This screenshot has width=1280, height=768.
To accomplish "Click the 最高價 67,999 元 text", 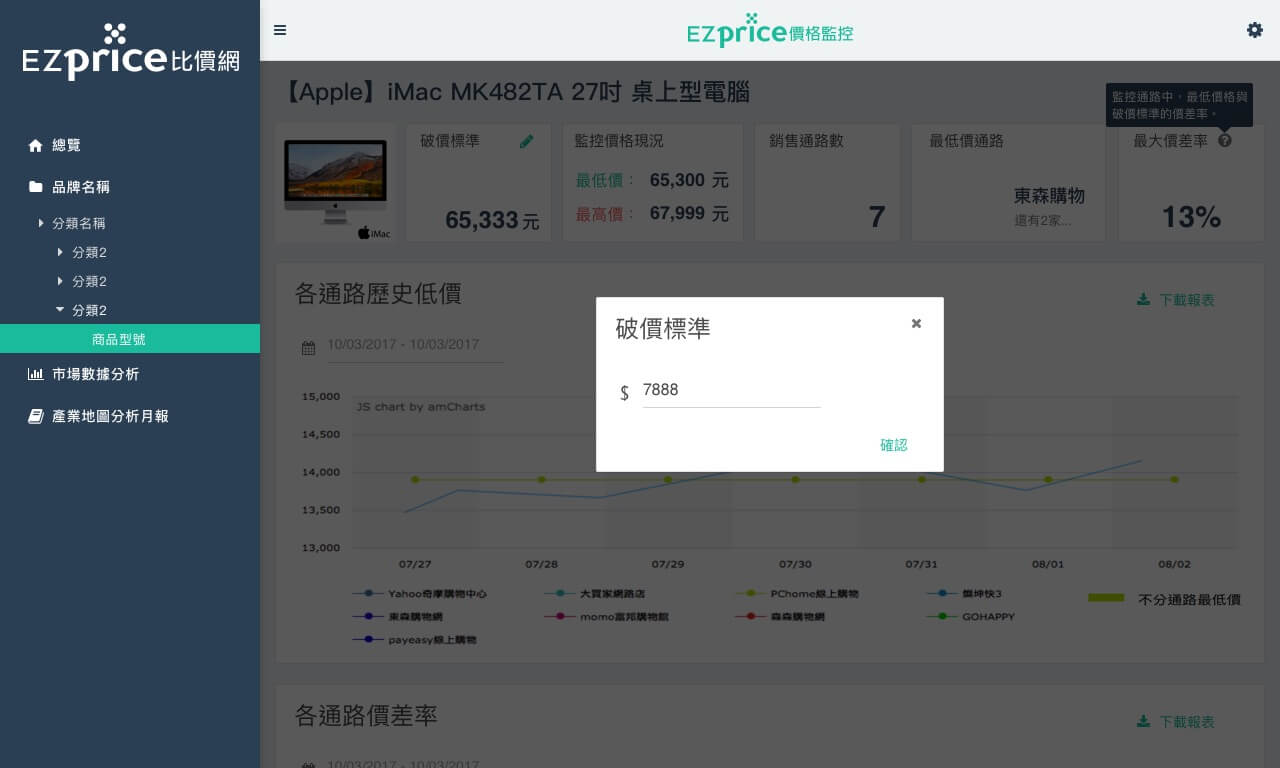I will pos(652,214).
